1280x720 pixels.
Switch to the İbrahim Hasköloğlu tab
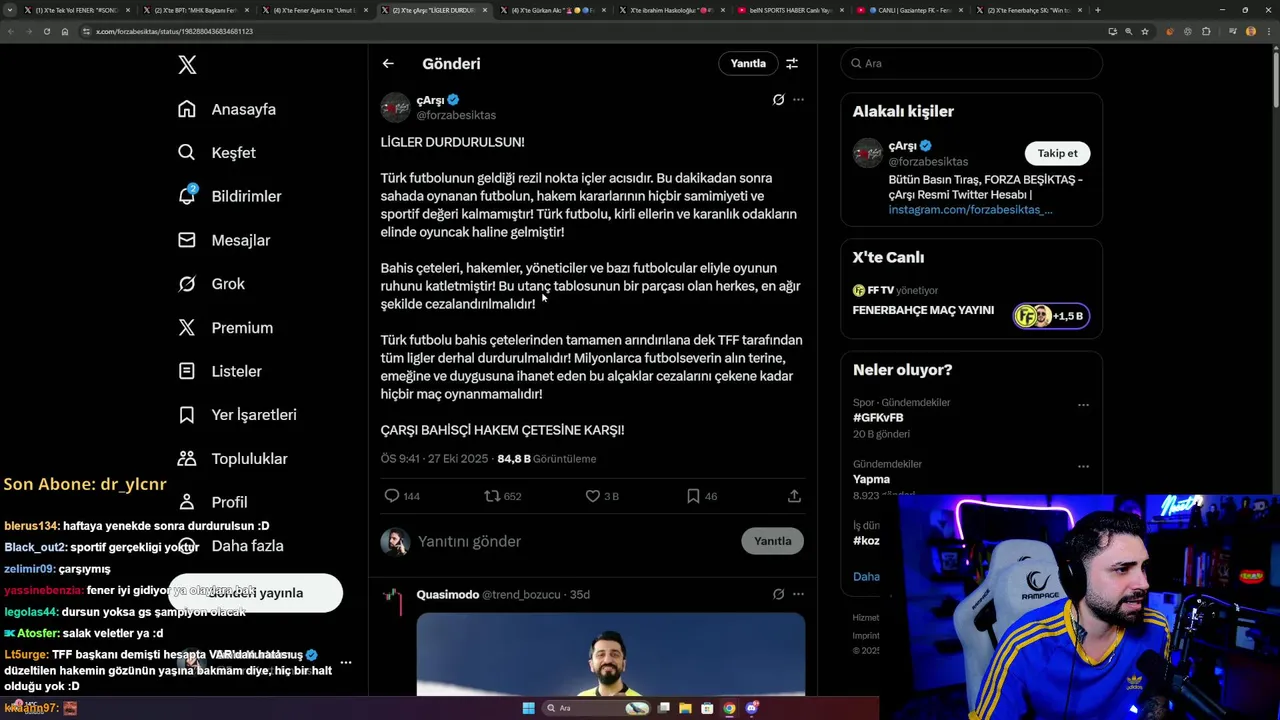(670, 10)
